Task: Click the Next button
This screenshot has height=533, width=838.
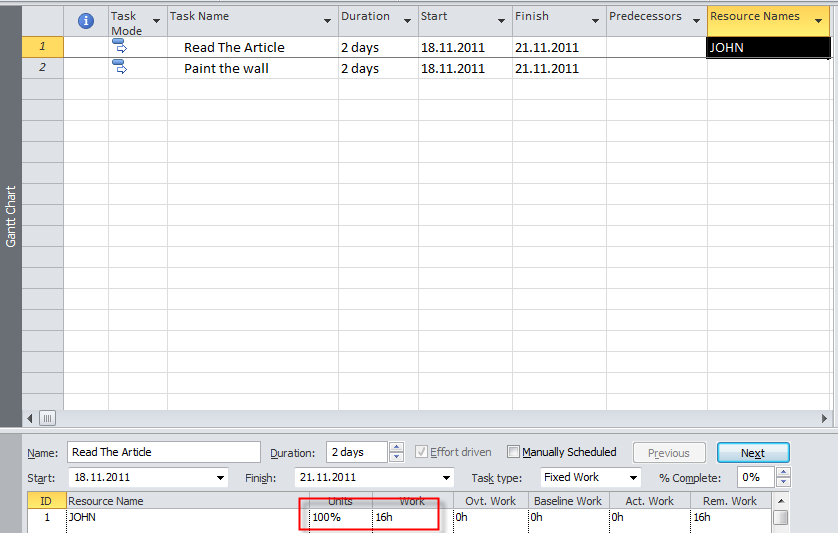Action: click(x=752, y=453)
